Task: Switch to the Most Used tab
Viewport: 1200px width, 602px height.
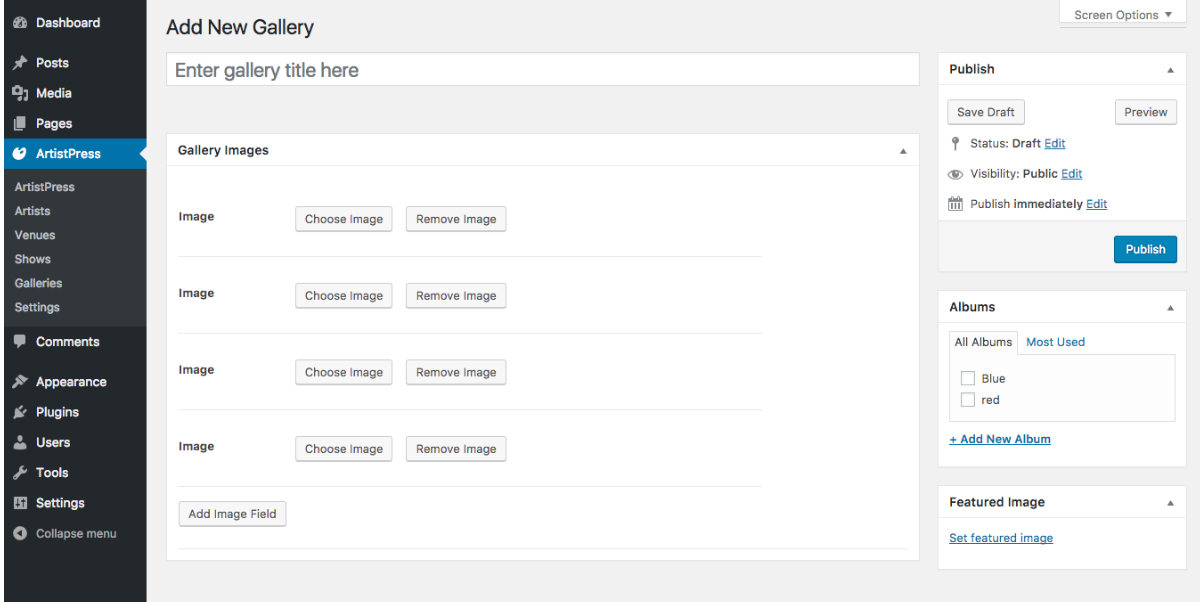Action: pos(1055,342)
